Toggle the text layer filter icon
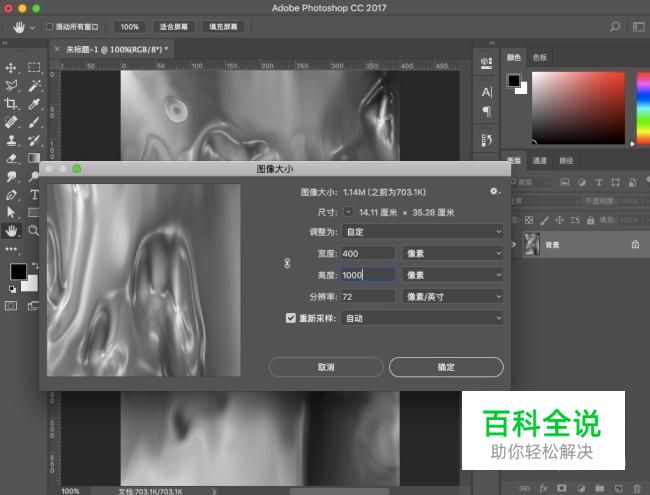The image size is (650, 495). tap(598, 182)
